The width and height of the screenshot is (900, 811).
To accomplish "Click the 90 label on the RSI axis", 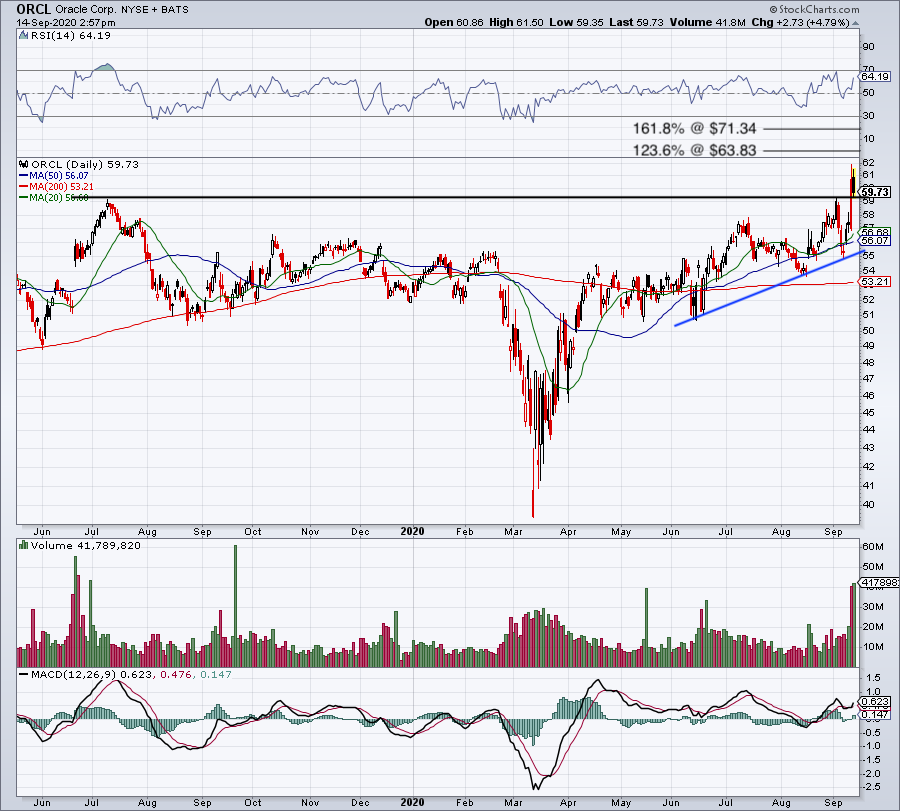I will coord(868,47).
